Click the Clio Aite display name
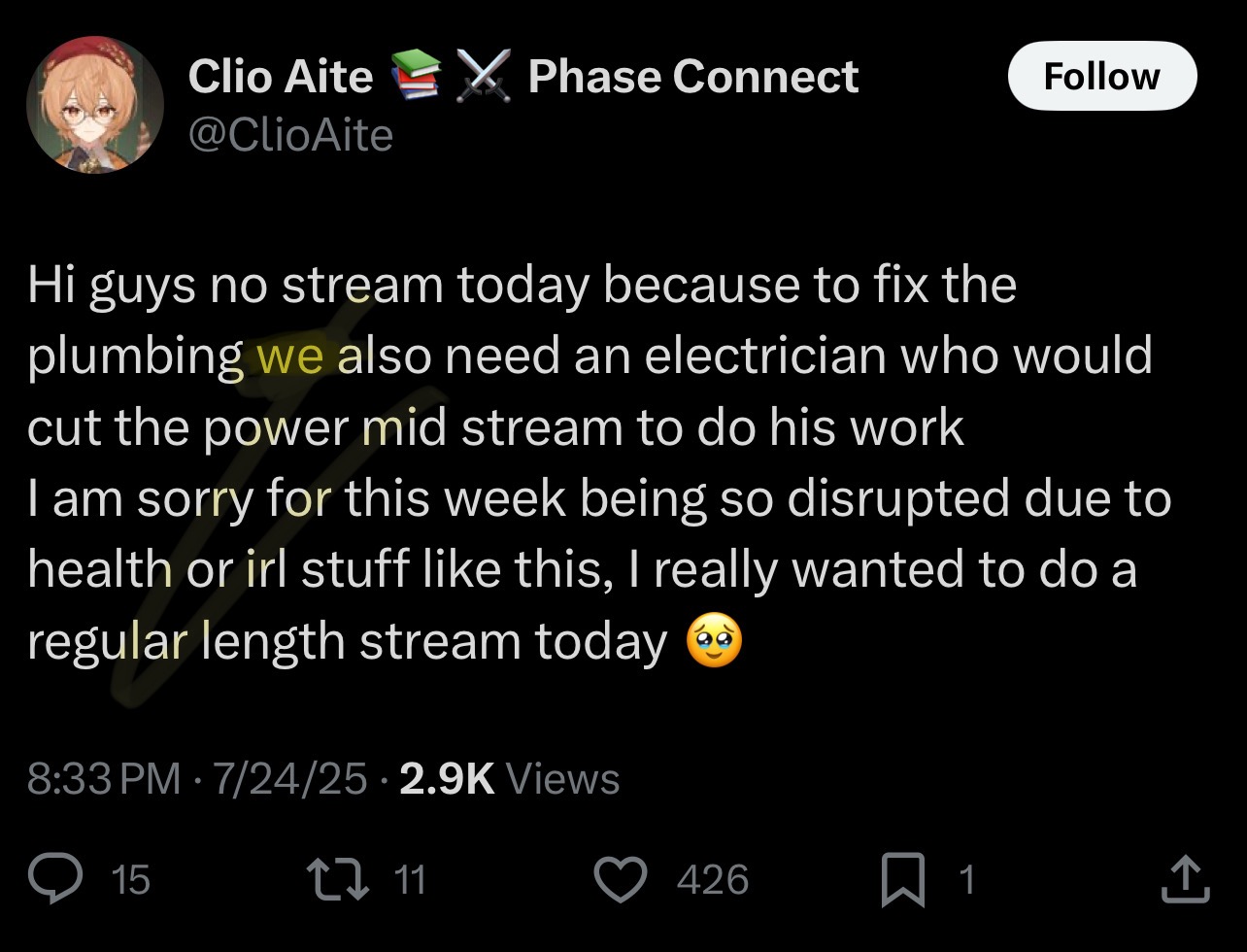Image resolution: width=1247 pixels, height=952 pixels. click(280, 77)
